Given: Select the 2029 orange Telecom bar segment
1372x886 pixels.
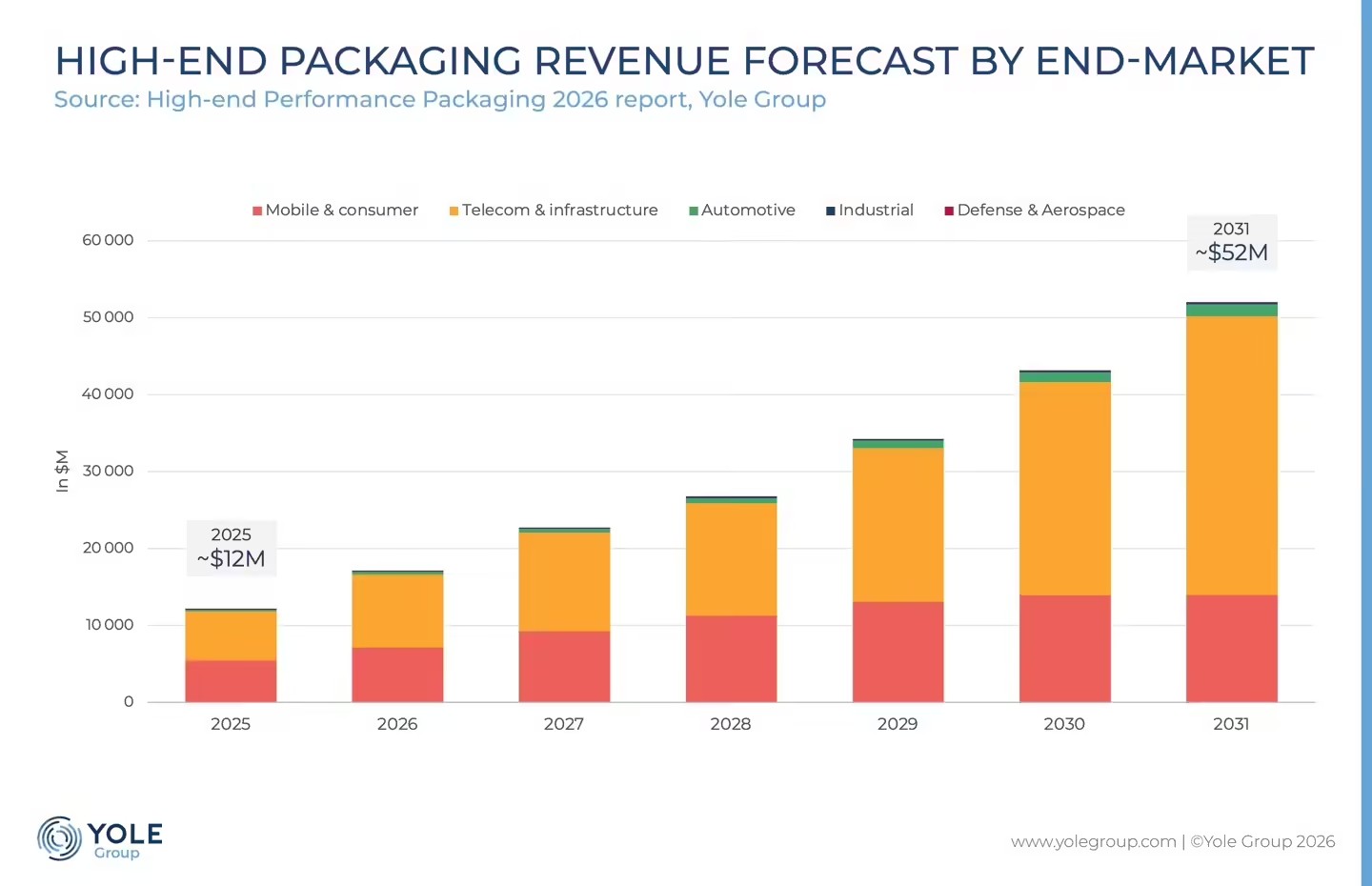Looking at the screenshot, I should click(898, 525).
